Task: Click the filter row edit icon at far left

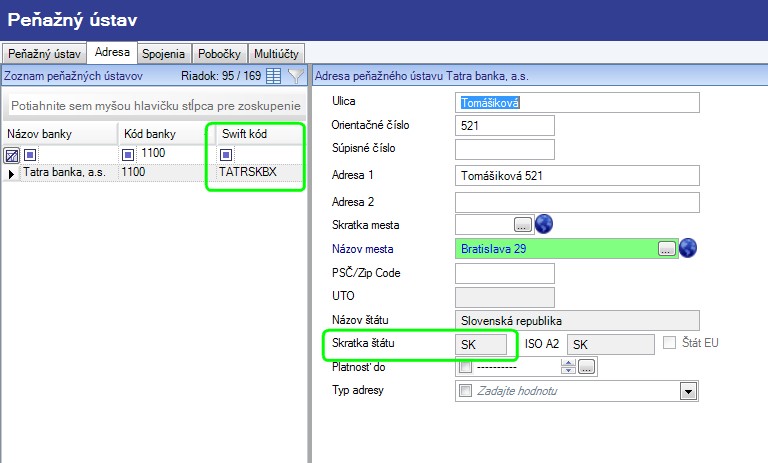Action: tap(12, 154)
